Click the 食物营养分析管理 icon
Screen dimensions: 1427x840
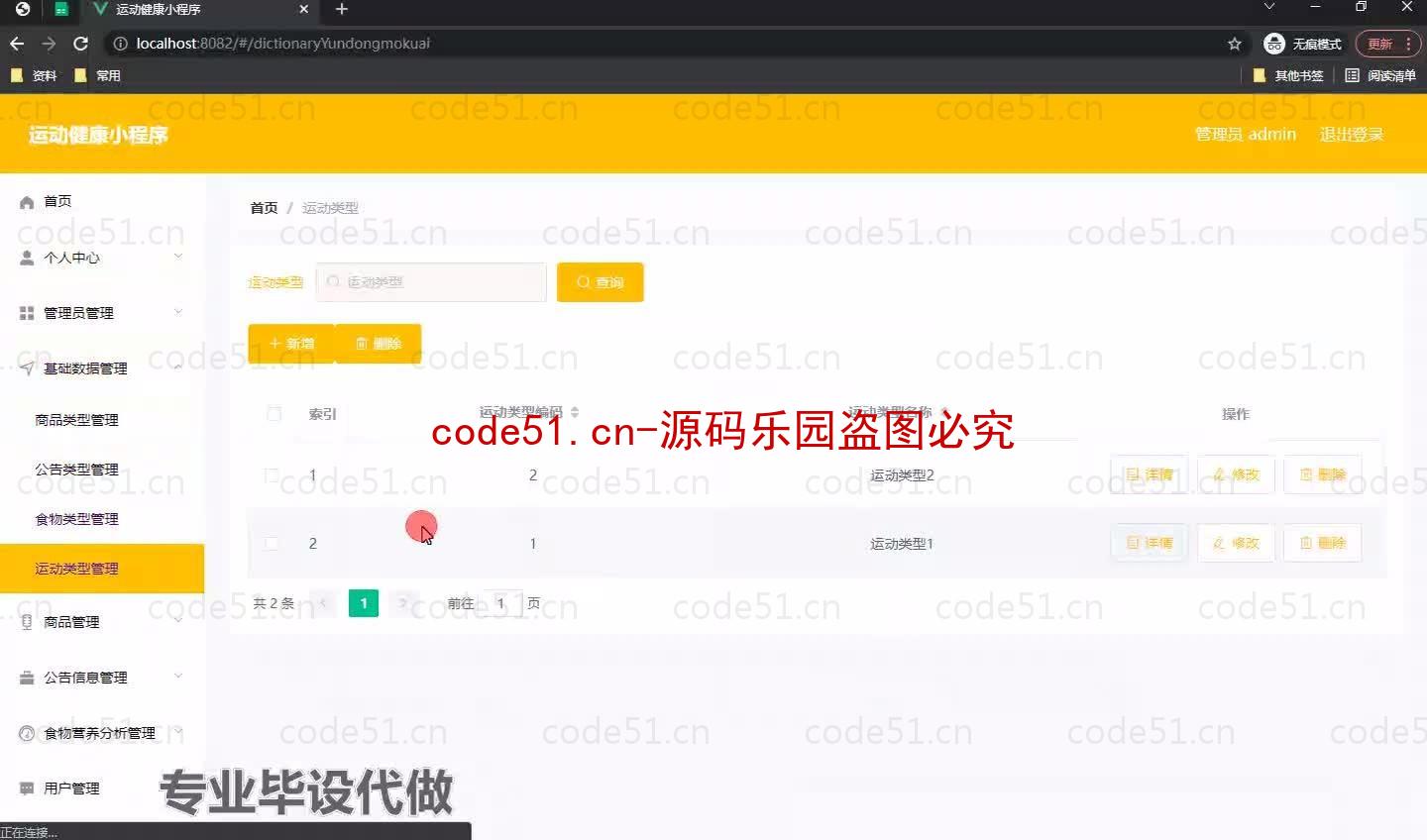[27, 733]
